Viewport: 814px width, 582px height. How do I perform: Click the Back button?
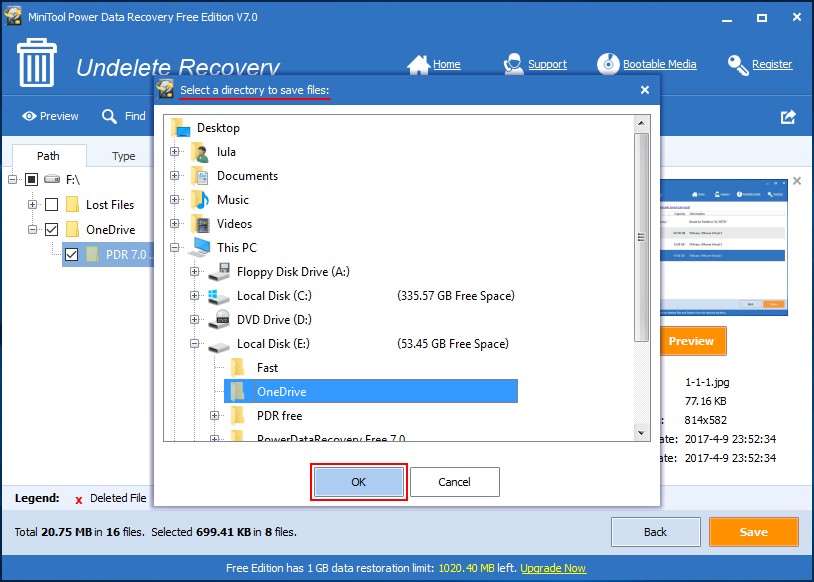click(x=655, y=532)
